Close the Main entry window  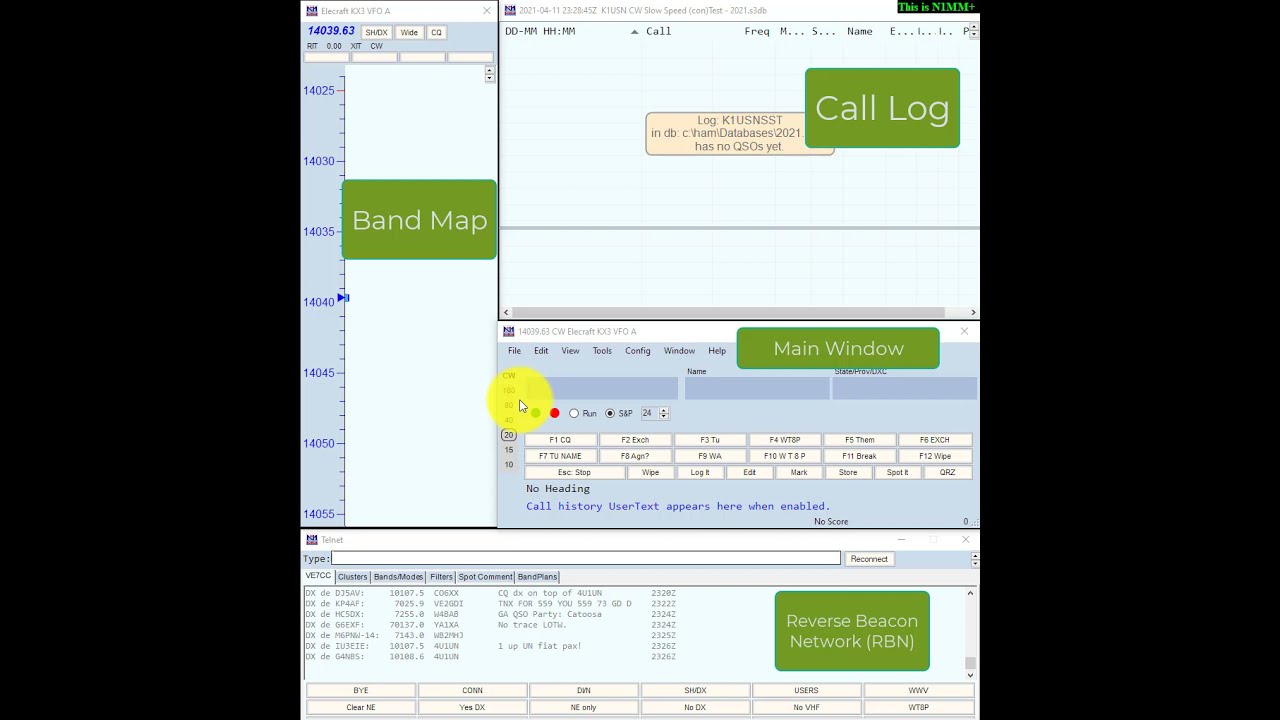(964, 331)
